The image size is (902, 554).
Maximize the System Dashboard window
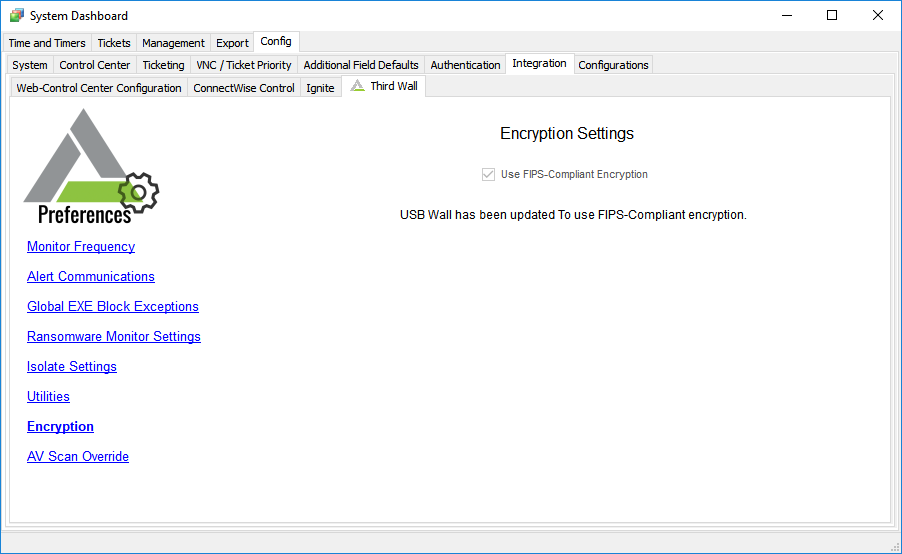tap(832, 16)
